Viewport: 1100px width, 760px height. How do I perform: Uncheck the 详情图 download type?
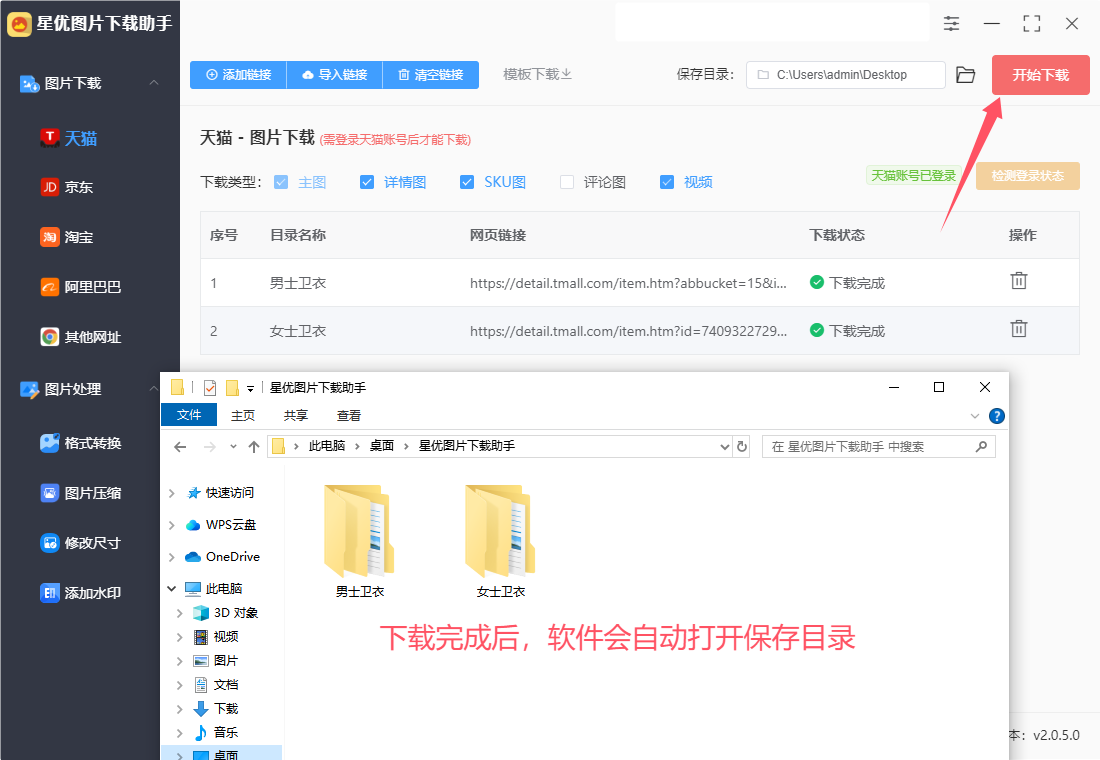coord(367,182)
